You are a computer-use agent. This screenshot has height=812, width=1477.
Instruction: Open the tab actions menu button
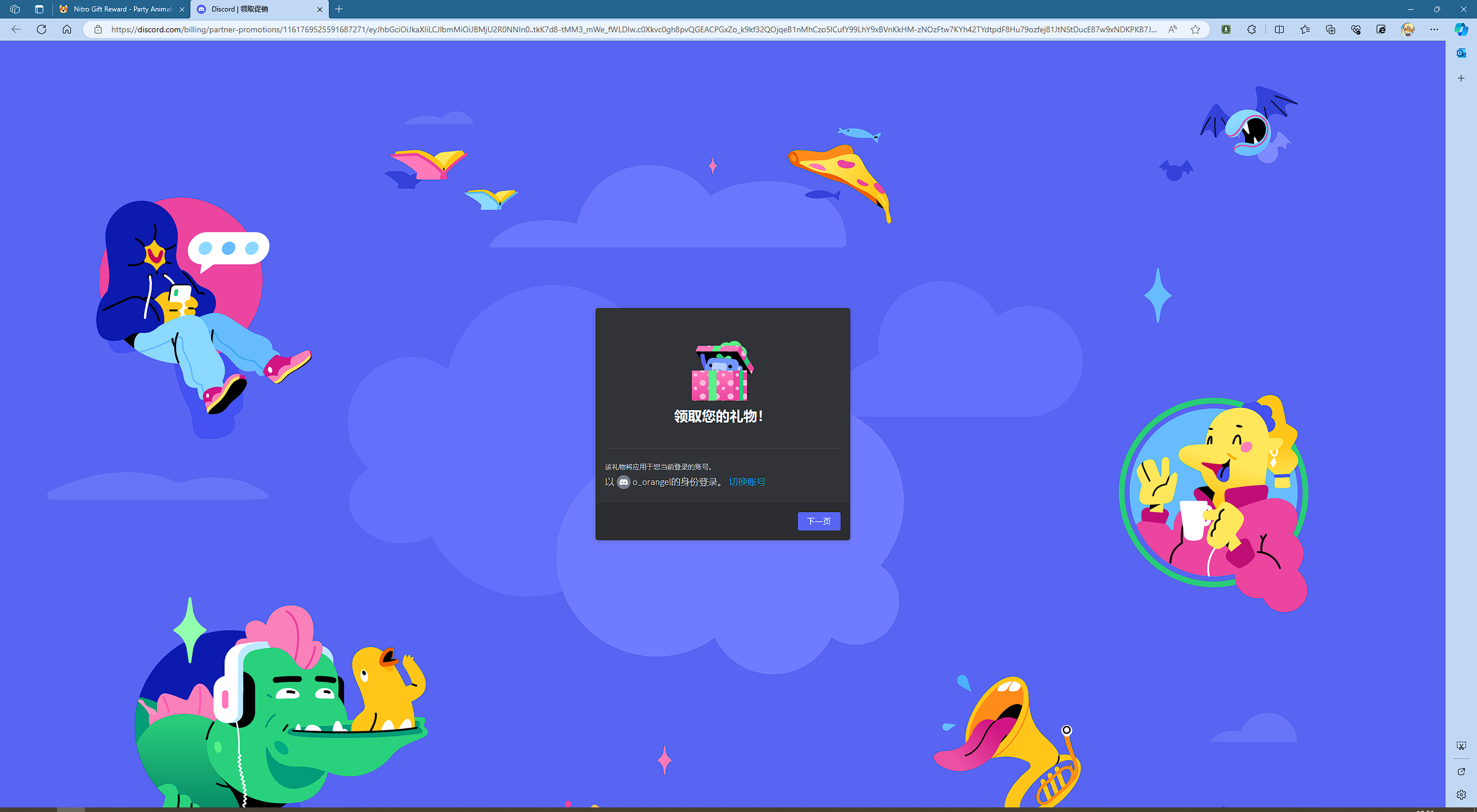[39, 9]
